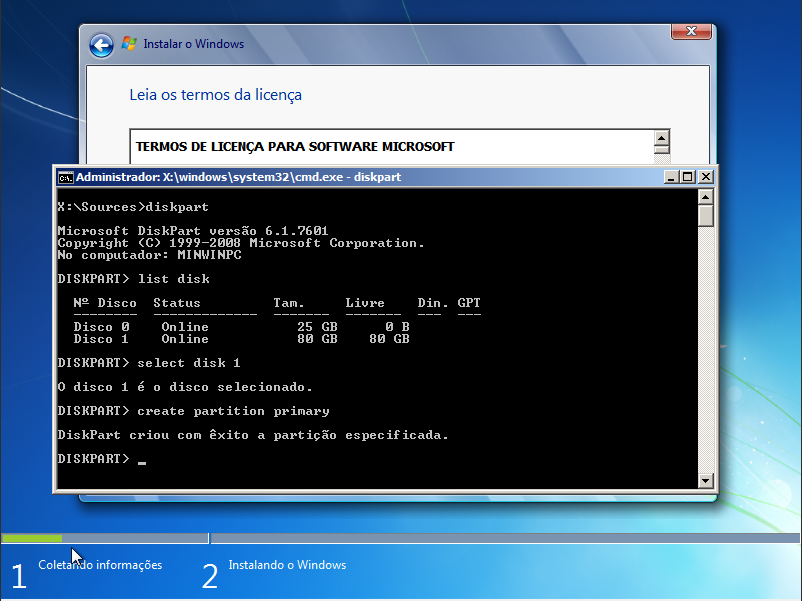Image resolution: width=802 pixels, height=601 pixels.
Task: Click the cmd scrollbar down arrow
Action: [x=706, y=480]
